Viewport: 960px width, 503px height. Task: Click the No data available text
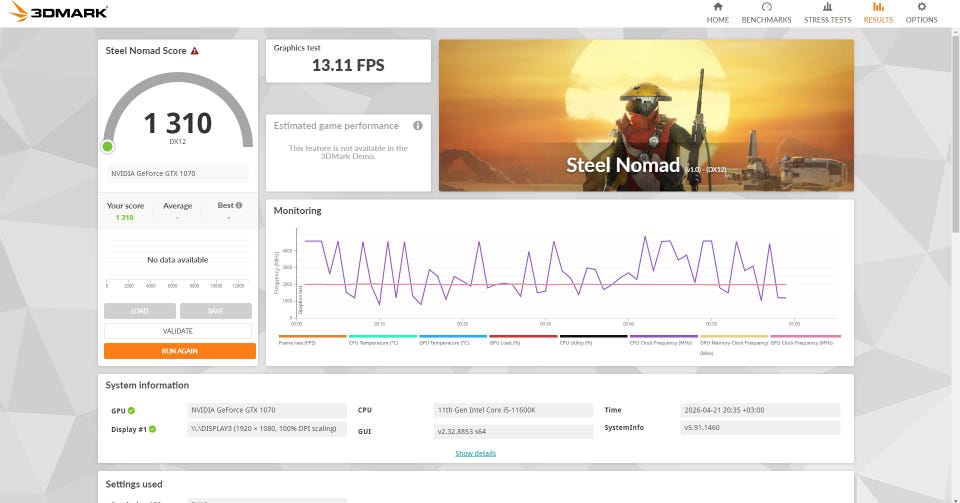tap(178, 260)
